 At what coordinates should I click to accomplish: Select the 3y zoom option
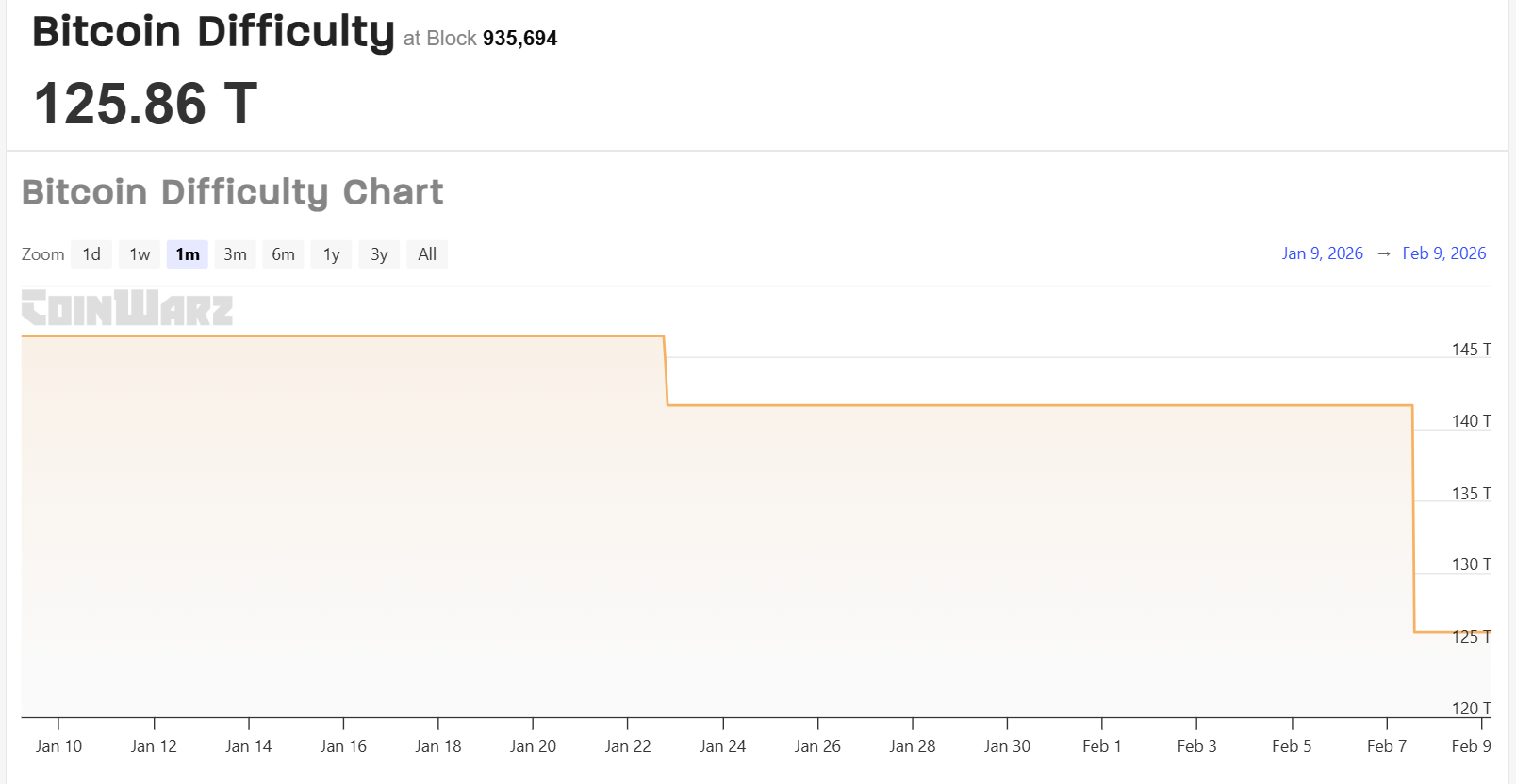click(x=379, y=253)
